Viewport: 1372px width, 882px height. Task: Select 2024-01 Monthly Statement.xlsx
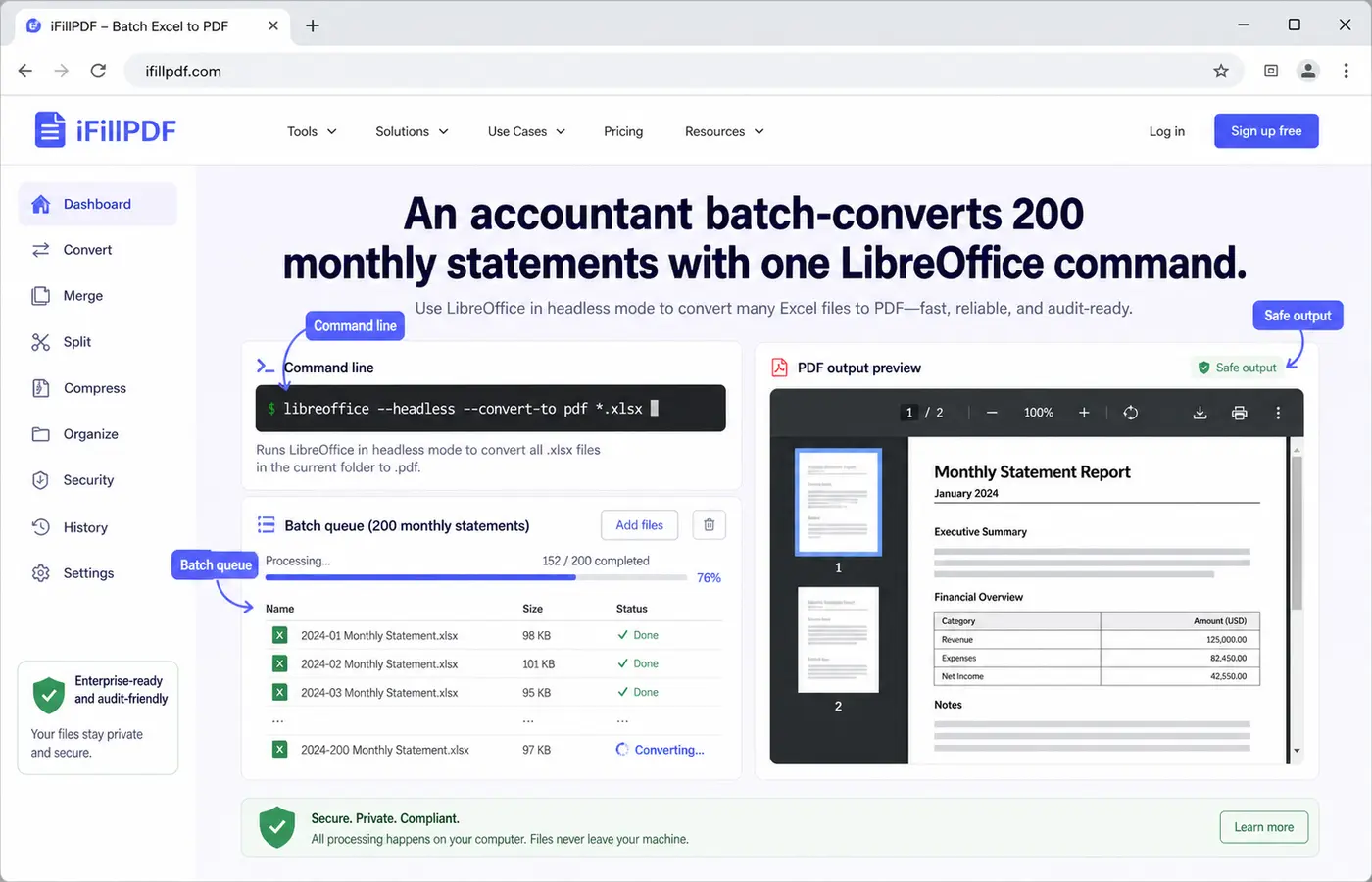tap(379, 635)
